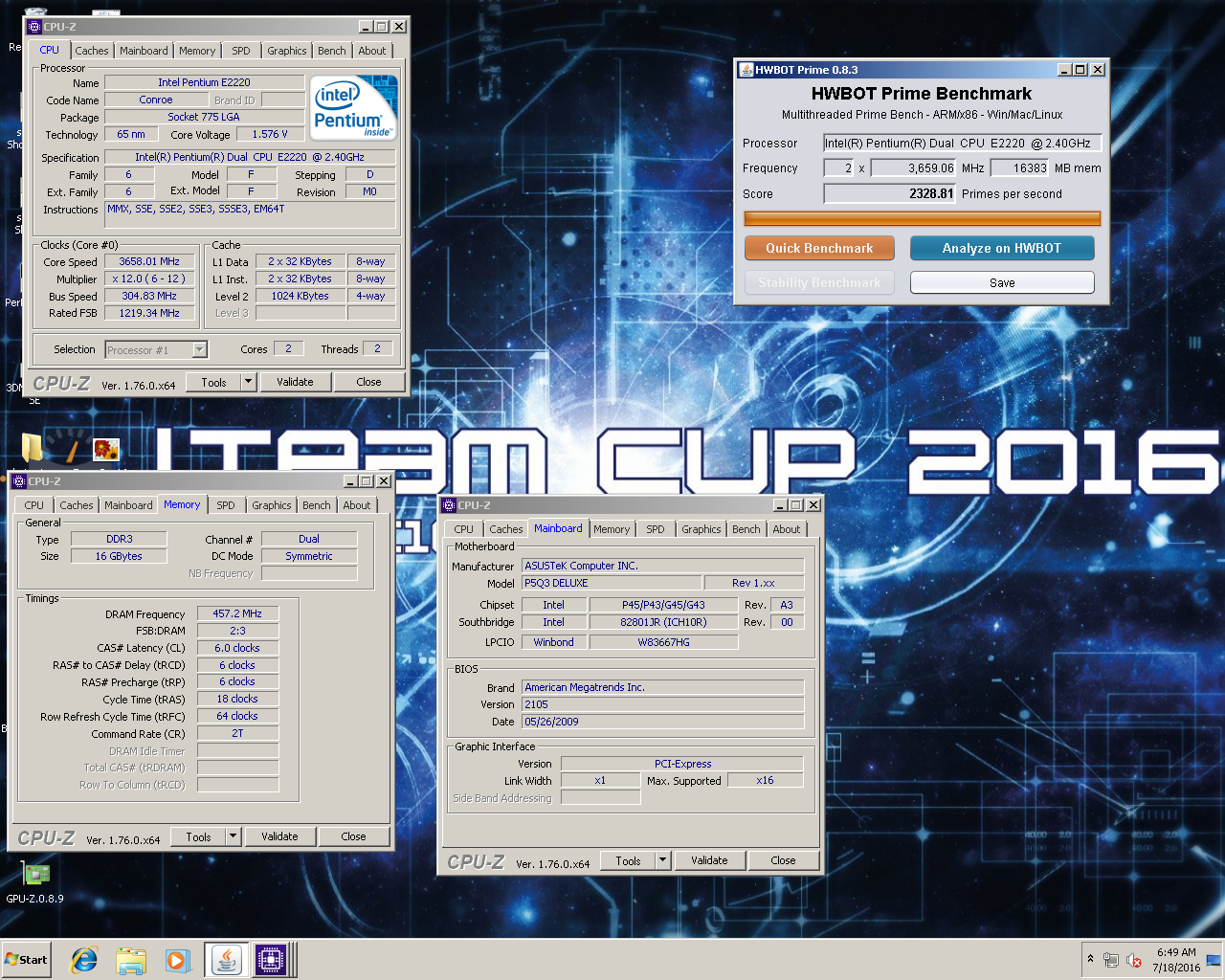This screenshot has width=1225, height=980.
Task: Select the GPU-Z.0.8.9 desktop icon
Action: point(34,882)
